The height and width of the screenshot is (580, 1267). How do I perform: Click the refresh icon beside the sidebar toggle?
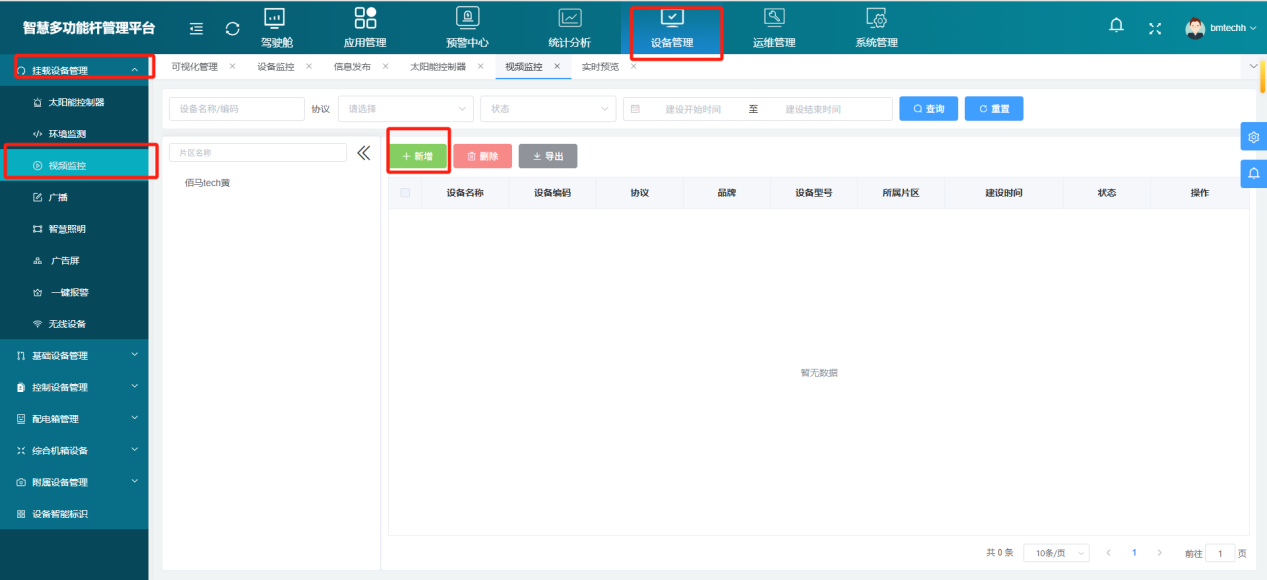pyautogui.click(x=232, y=28)
